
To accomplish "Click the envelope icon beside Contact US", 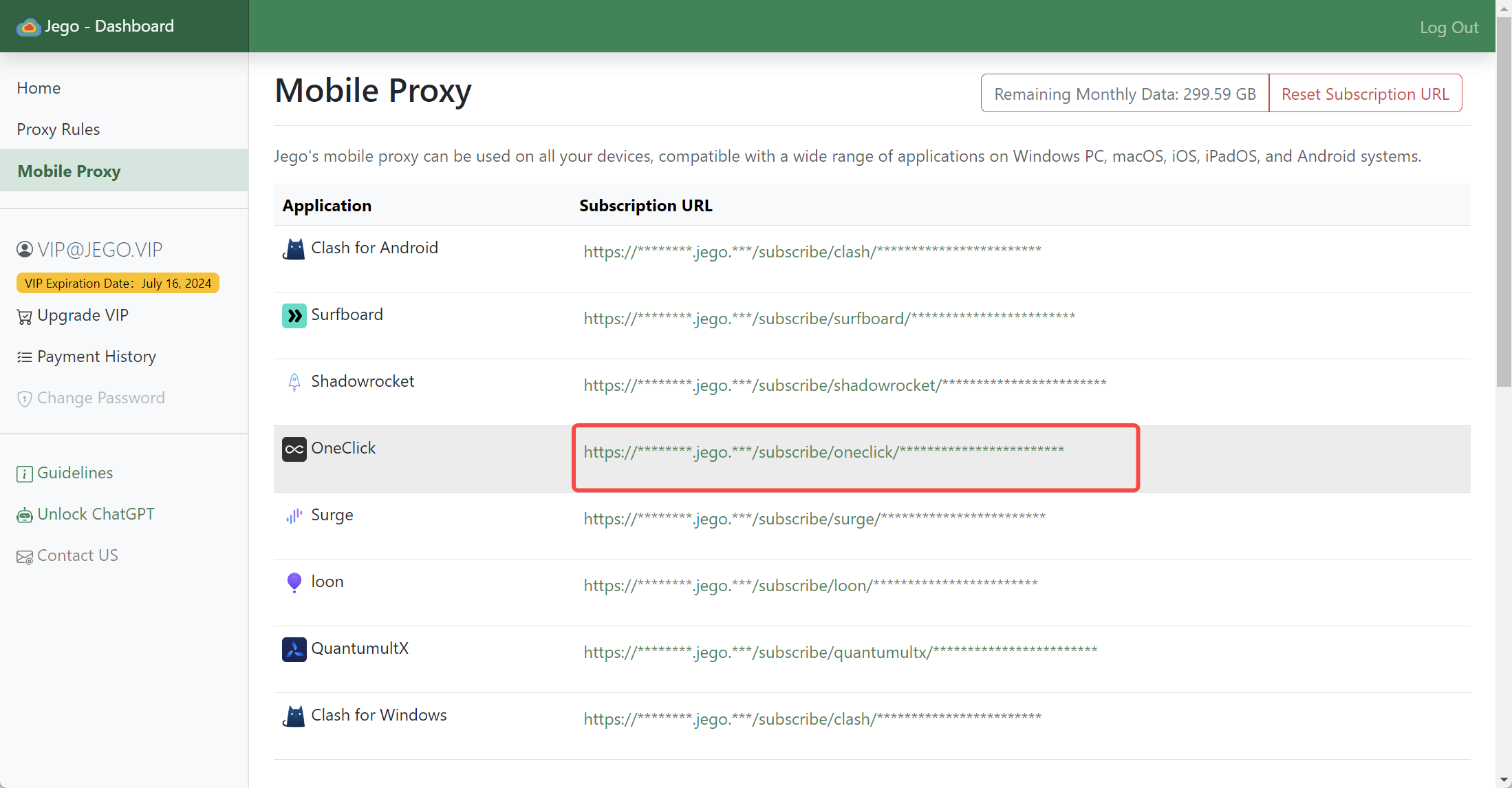I will pyautogui.click(x=25, y=557).
